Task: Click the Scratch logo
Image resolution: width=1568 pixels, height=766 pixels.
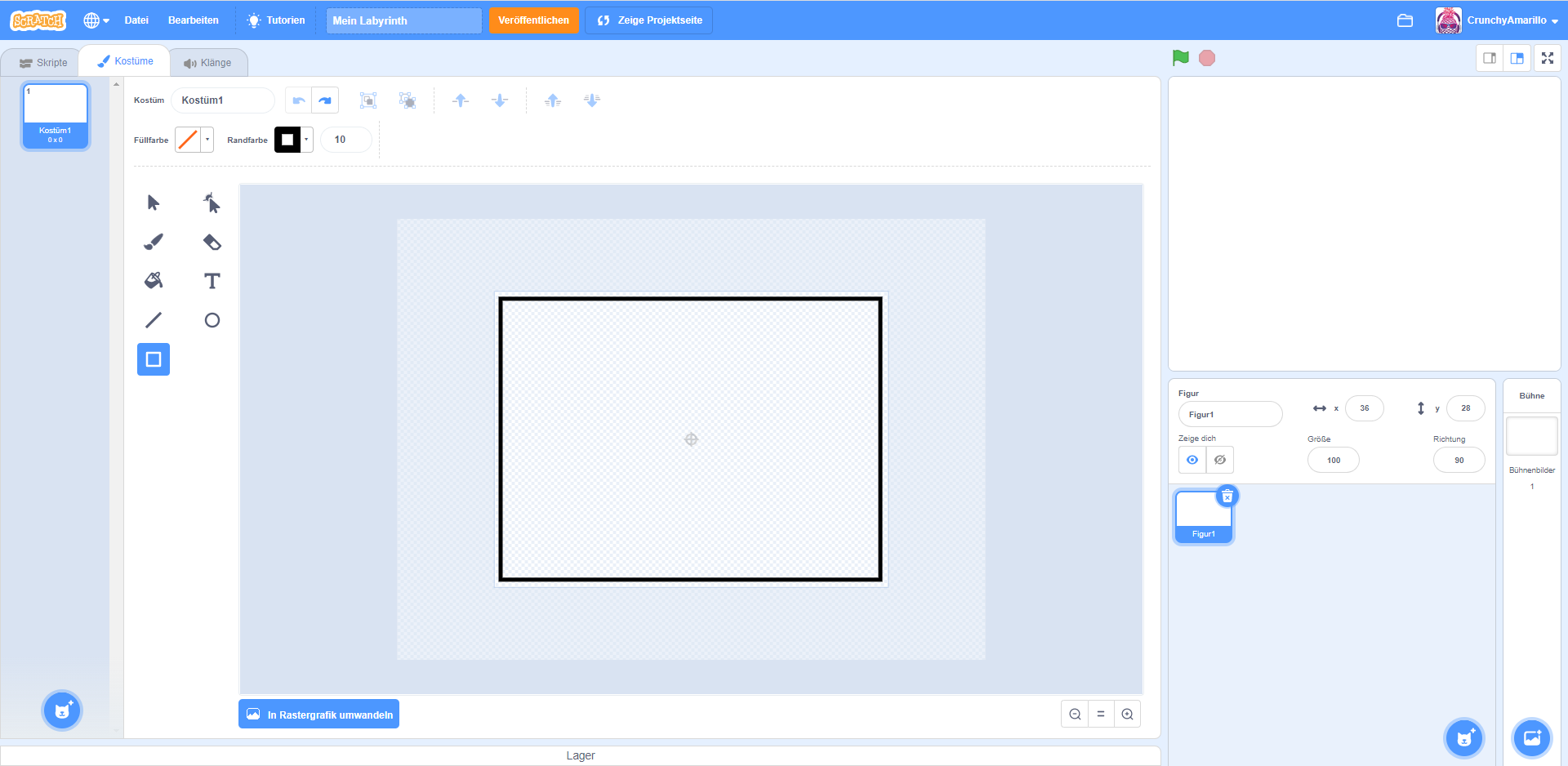Action: 38,20
